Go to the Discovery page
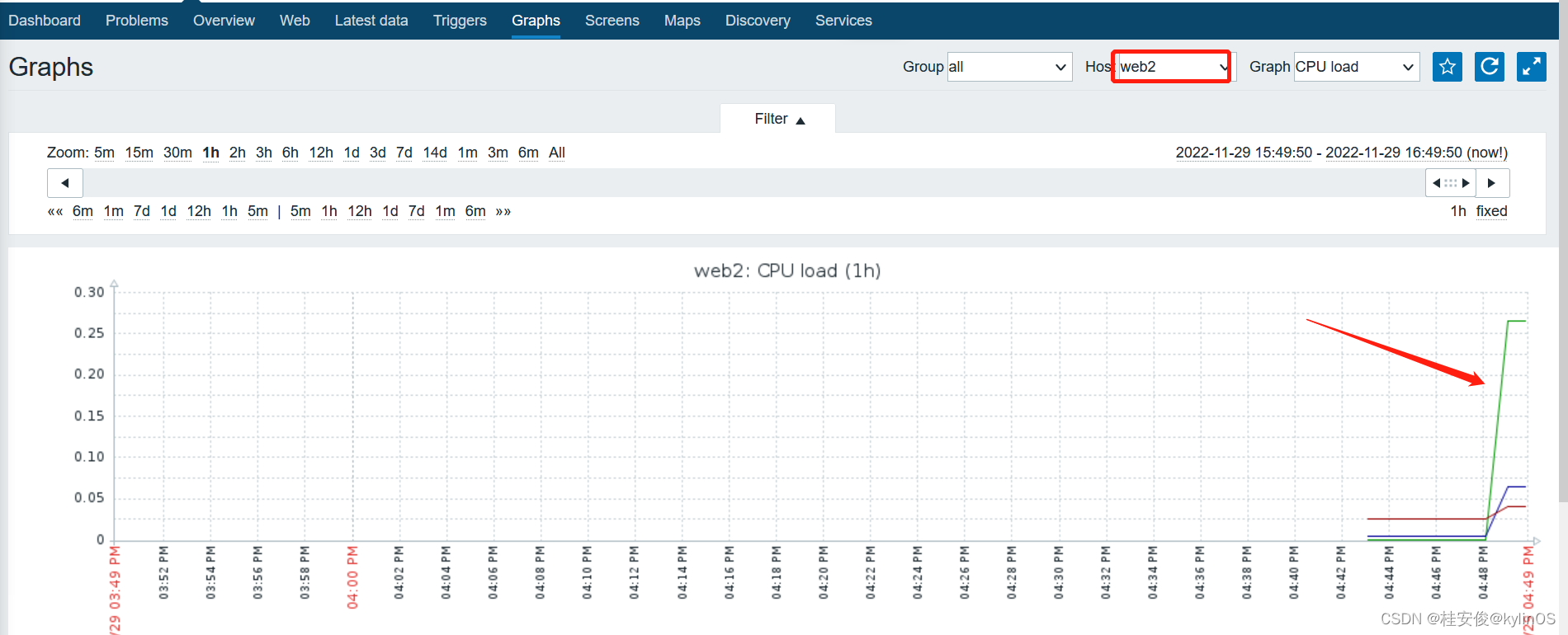 [x=758, y=21]
